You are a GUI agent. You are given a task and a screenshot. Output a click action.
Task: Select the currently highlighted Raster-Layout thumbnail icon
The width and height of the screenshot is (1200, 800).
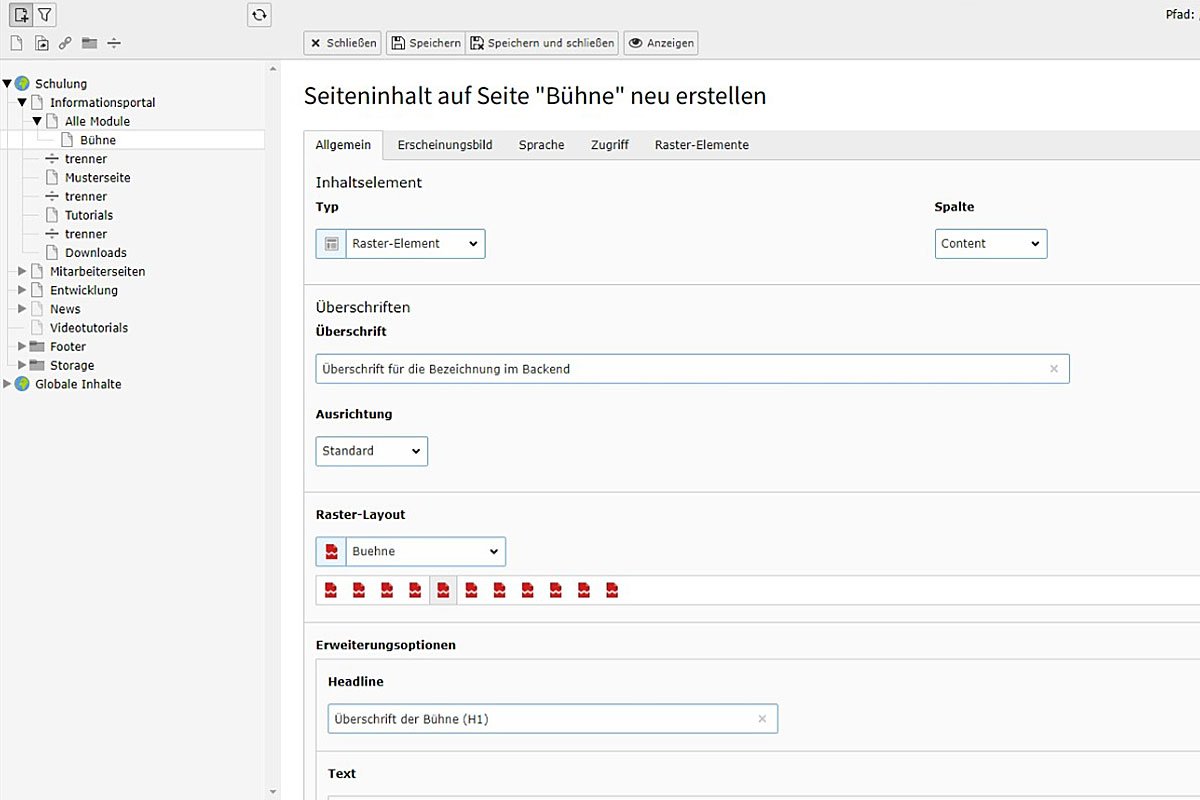coord(443,589)
